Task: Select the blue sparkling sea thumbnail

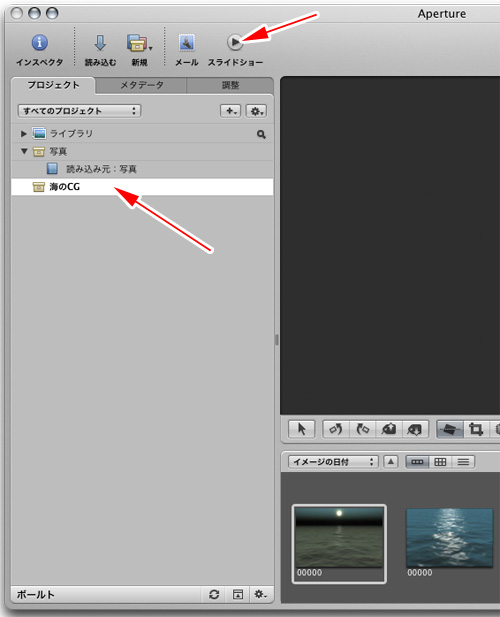Action: (449, 538)
